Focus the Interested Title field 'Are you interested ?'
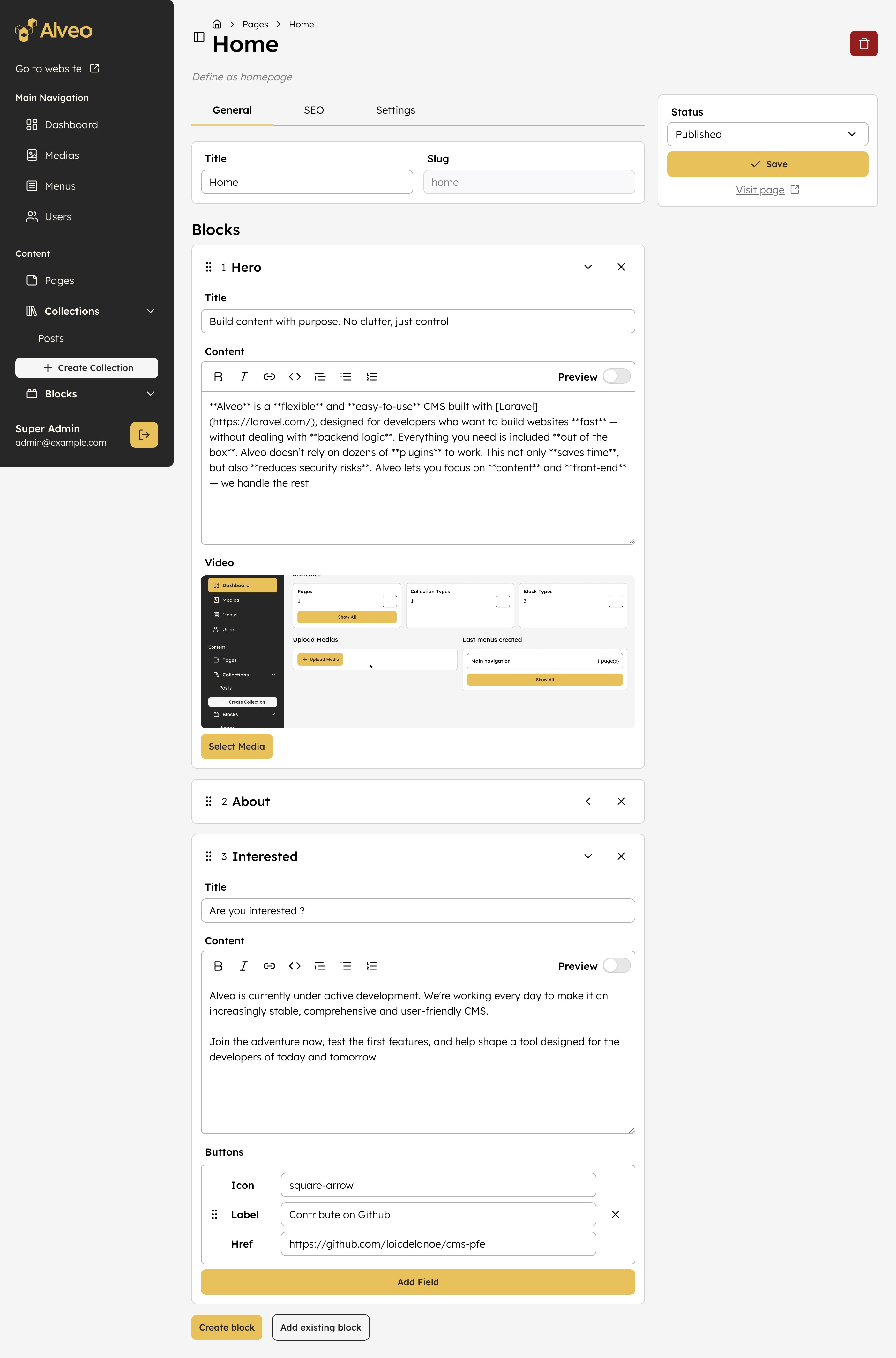 pyautogui.click(x=418, y=910)
